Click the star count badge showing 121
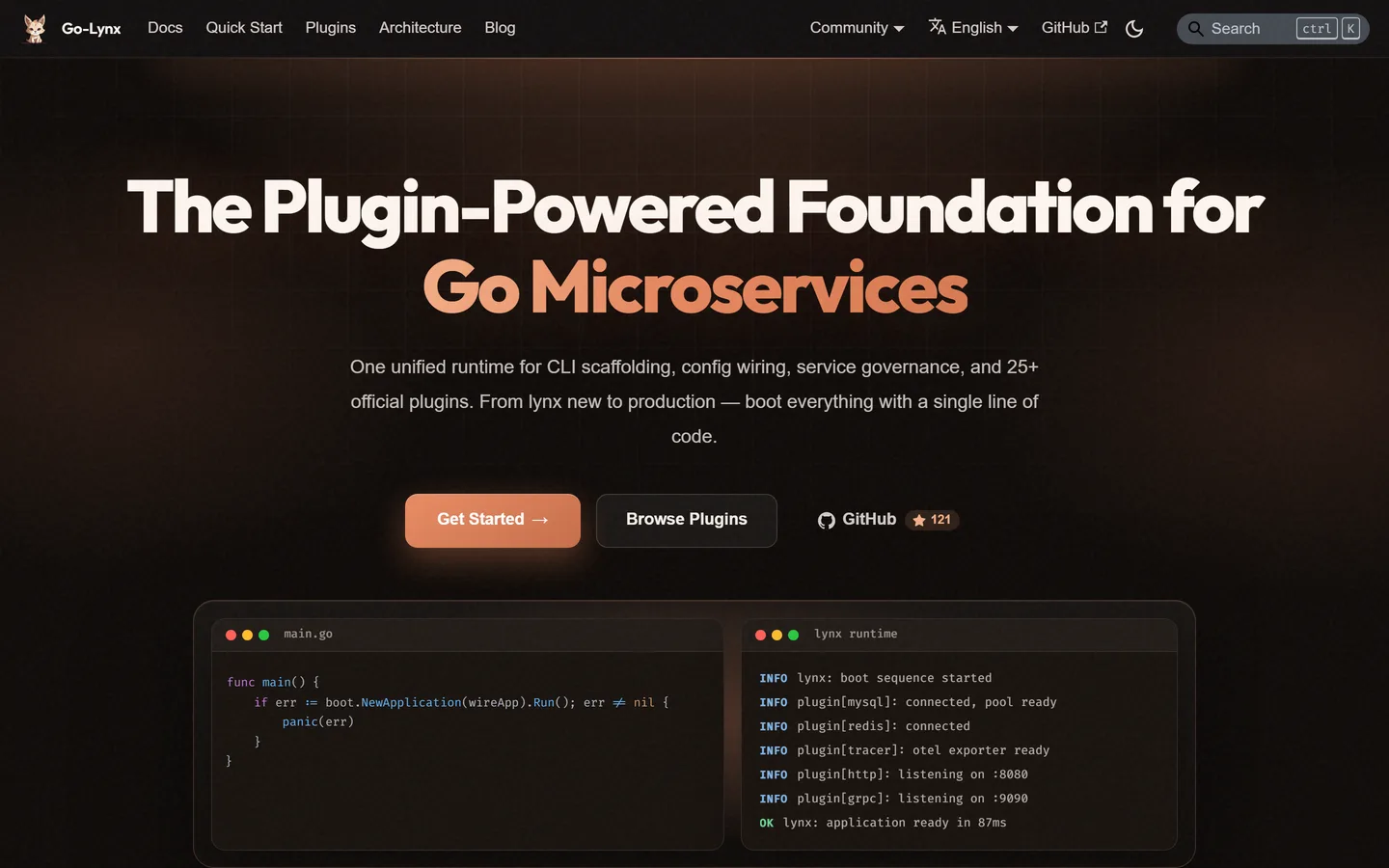 932,520
